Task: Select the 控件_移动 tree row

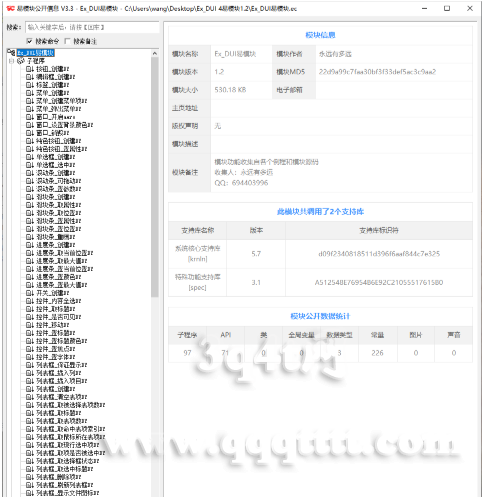Action: 52,325
